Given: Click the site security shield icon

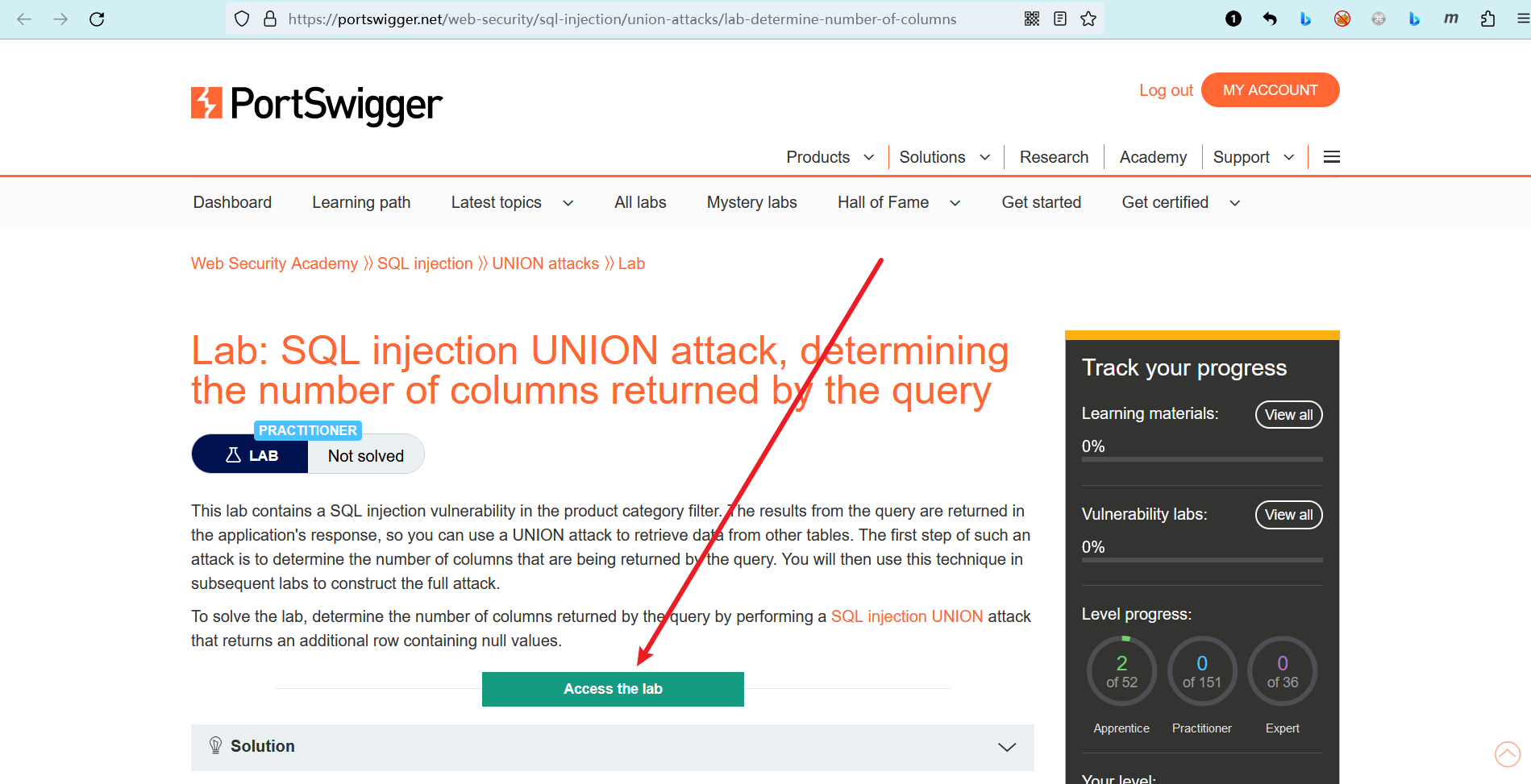Looking at the screenshot, I should pos(242,19).
